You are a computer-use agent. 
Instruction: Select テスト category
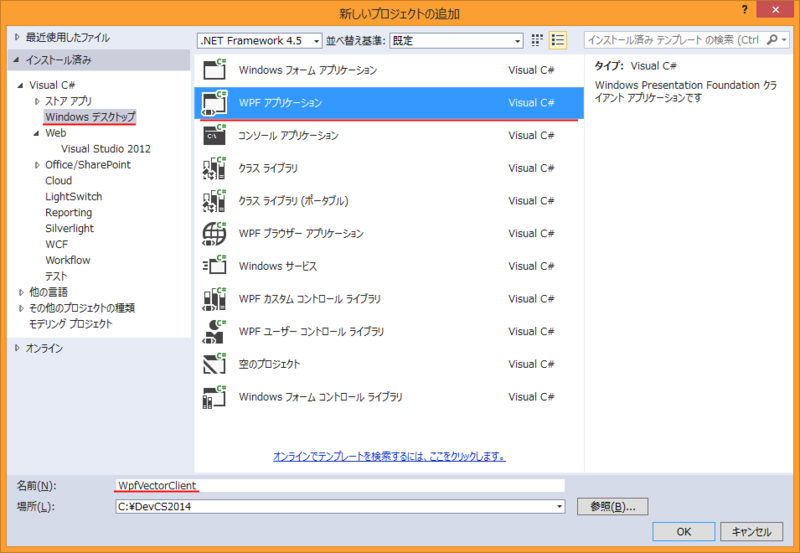(x=56, y=276)
